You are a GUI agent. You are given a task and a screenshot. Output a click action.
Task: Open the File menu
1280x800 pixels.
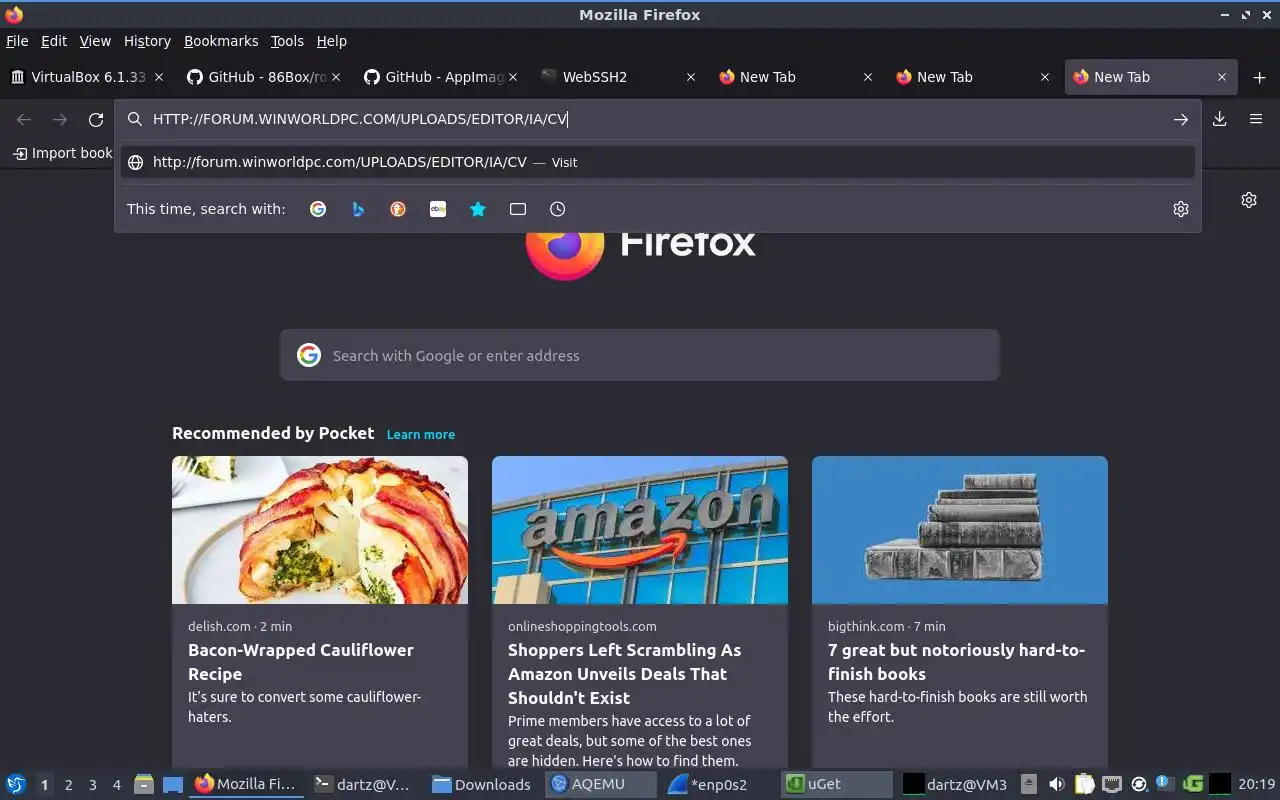click(17, 41)
